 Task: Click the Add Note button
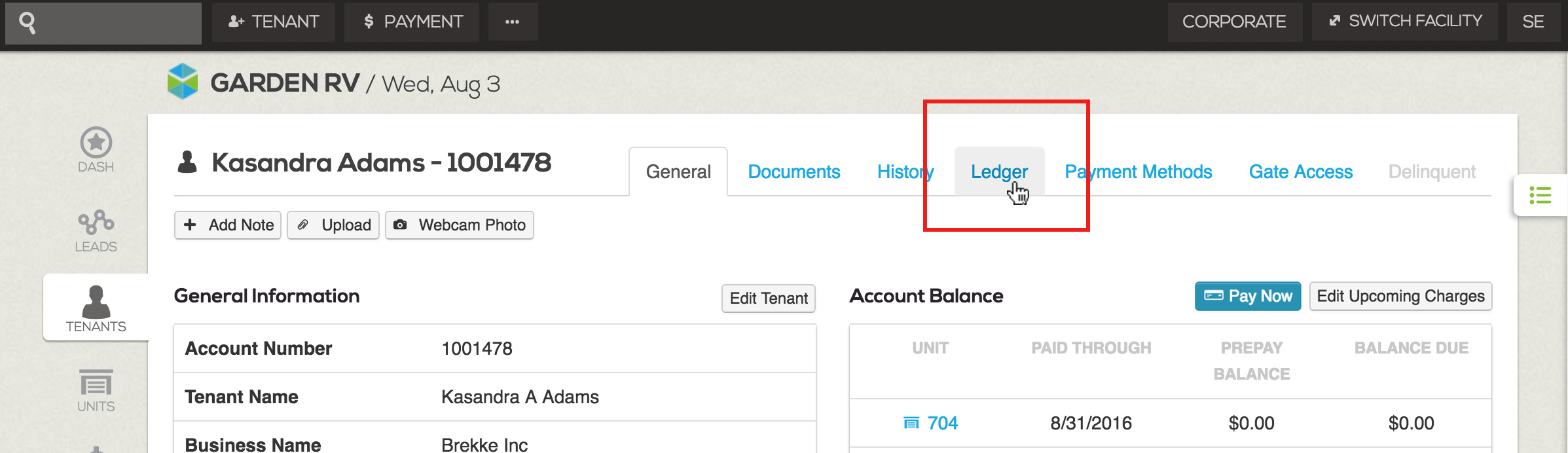pyautogui.click(x=228, y=225)
